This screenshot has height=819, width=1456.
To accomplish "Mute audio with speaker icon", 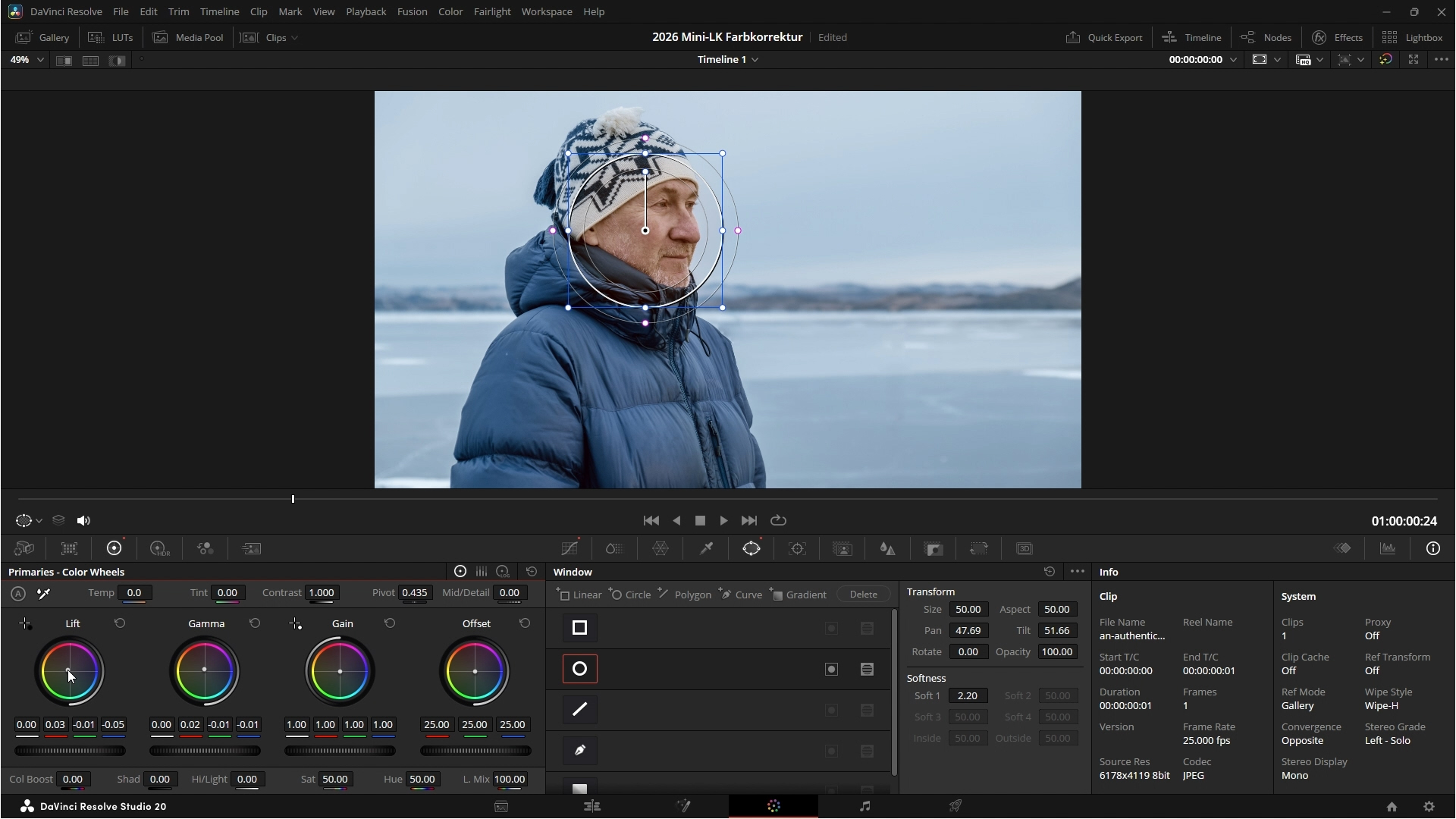I will click(83, 520).
